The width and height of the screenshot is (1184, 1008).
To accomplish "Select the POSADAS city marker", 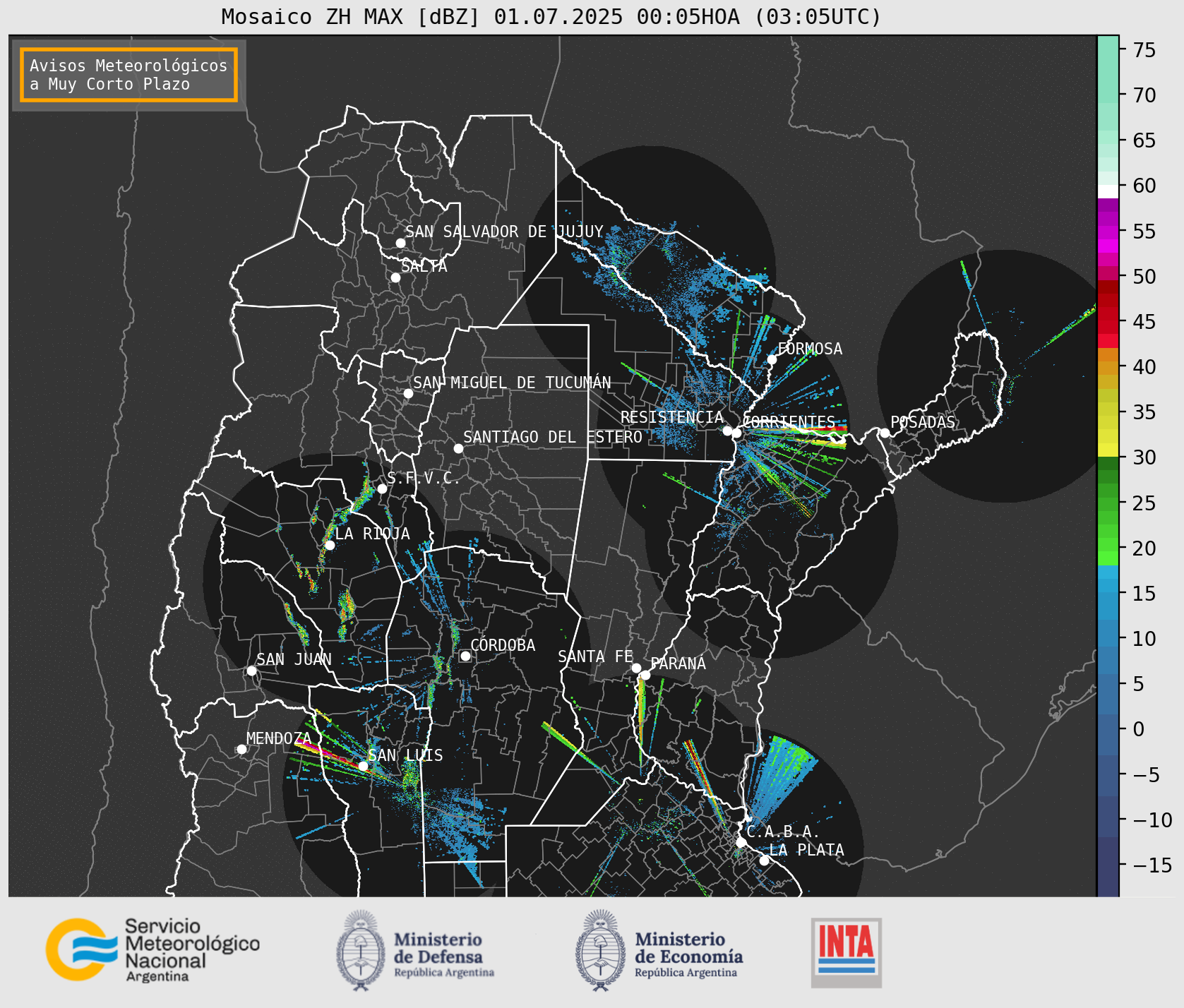I will (885, 433).
